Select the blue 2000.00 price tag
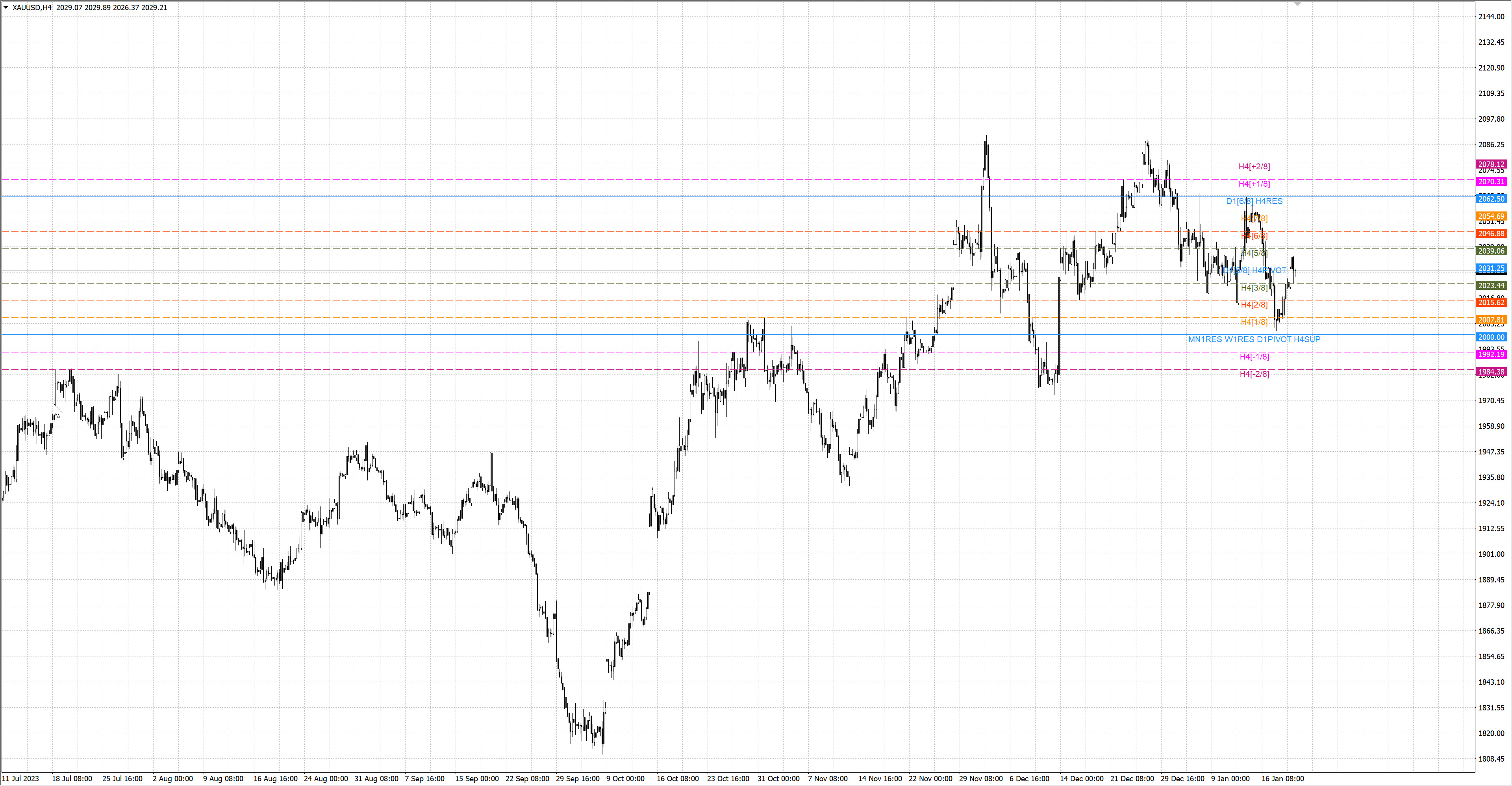 pos(1491,337)
